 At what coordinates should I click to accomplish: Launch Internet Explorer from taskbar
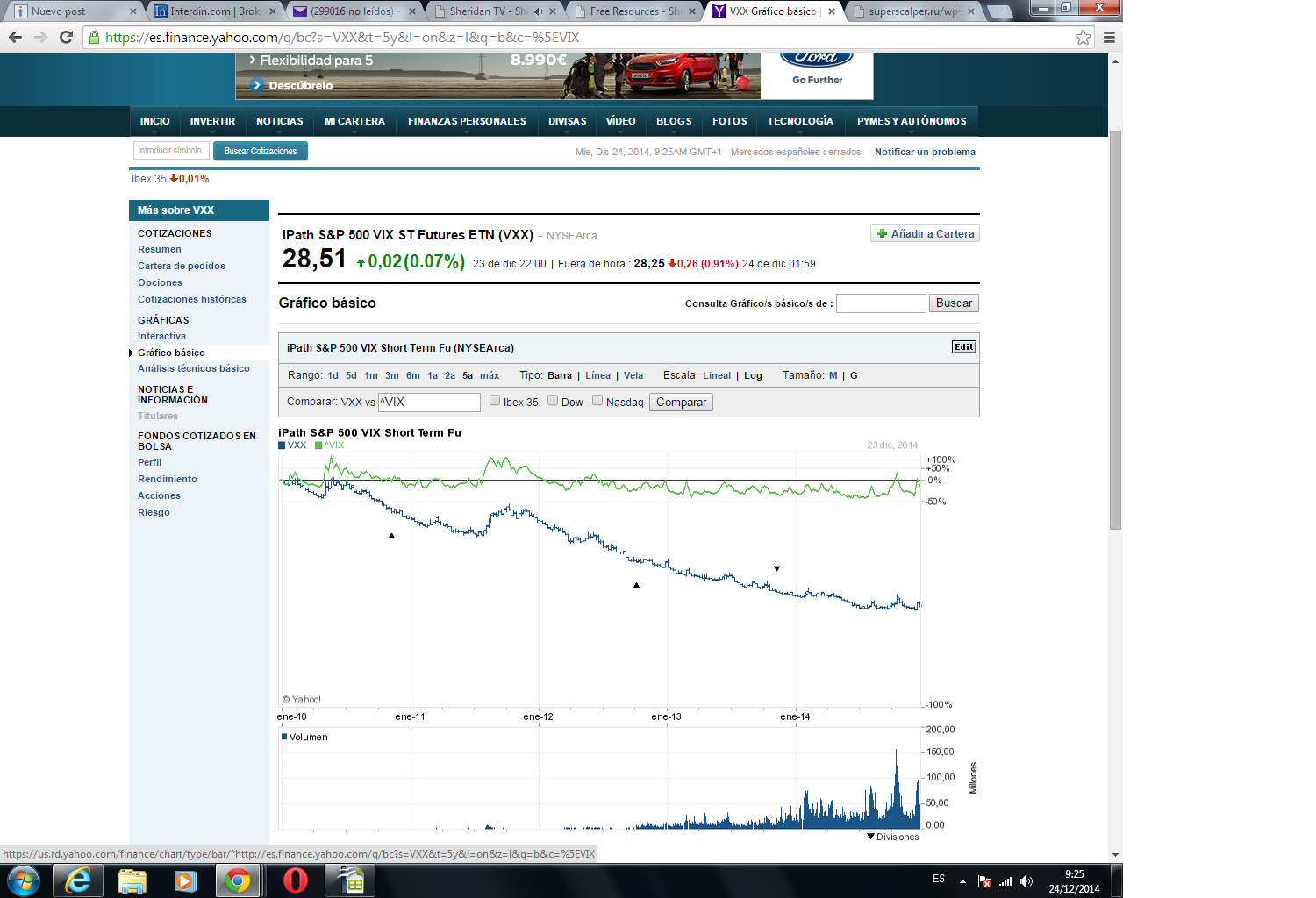pos(78,880)
